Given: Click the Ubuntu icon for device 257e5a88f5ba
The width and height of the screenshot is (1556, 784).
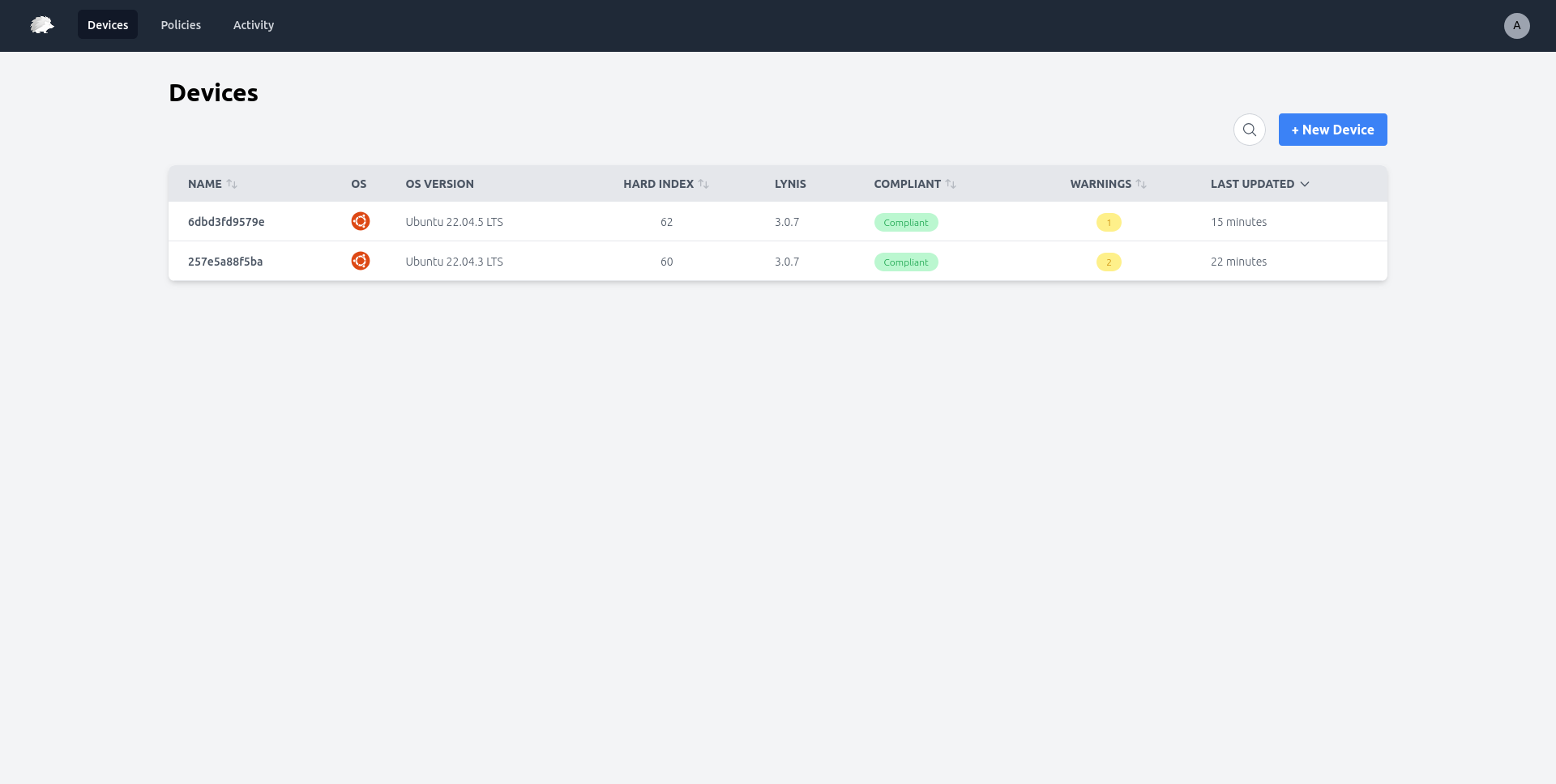Looking at the screenshot, I should coord(360,261).
